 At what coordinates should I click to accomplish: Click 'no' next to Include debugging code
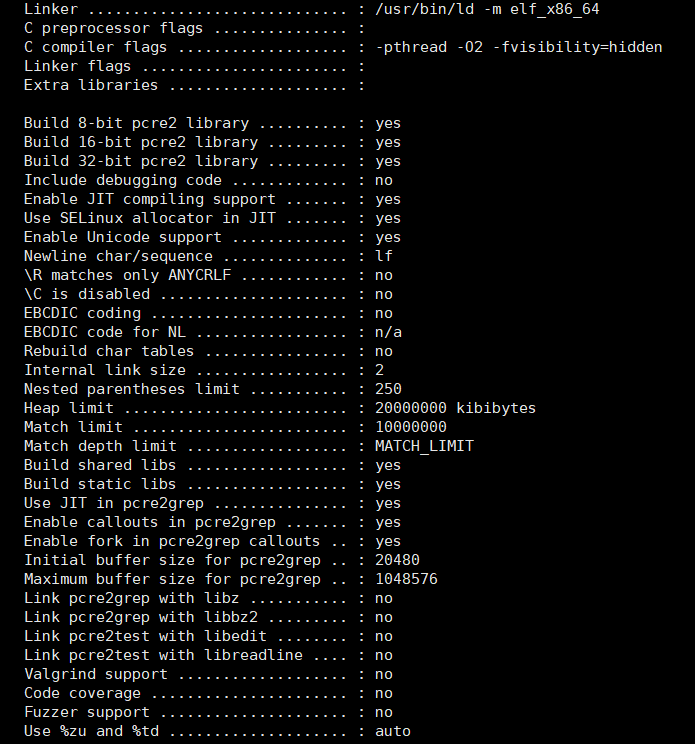point(384,180)
